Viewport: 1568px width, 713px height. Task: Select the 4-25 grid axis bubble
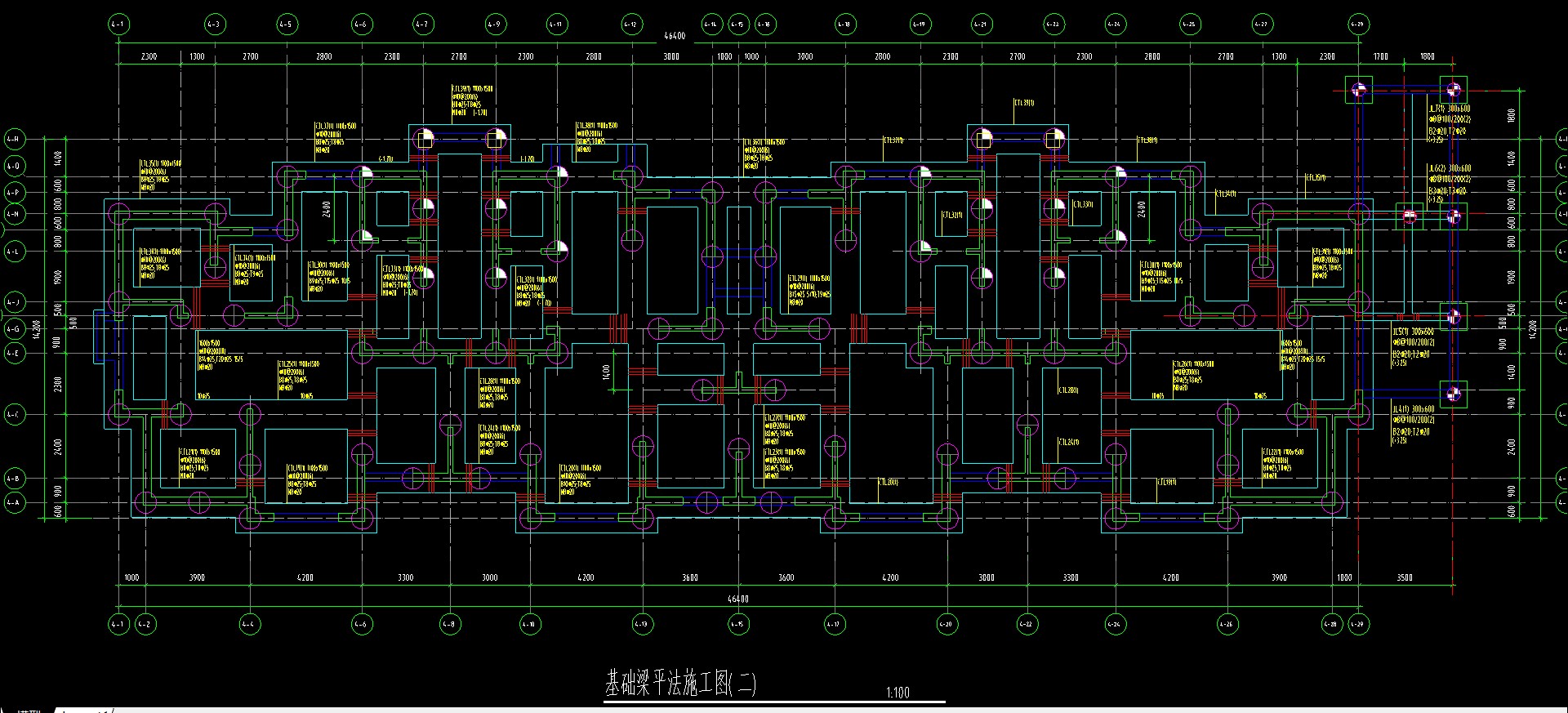click(1189, 25)
